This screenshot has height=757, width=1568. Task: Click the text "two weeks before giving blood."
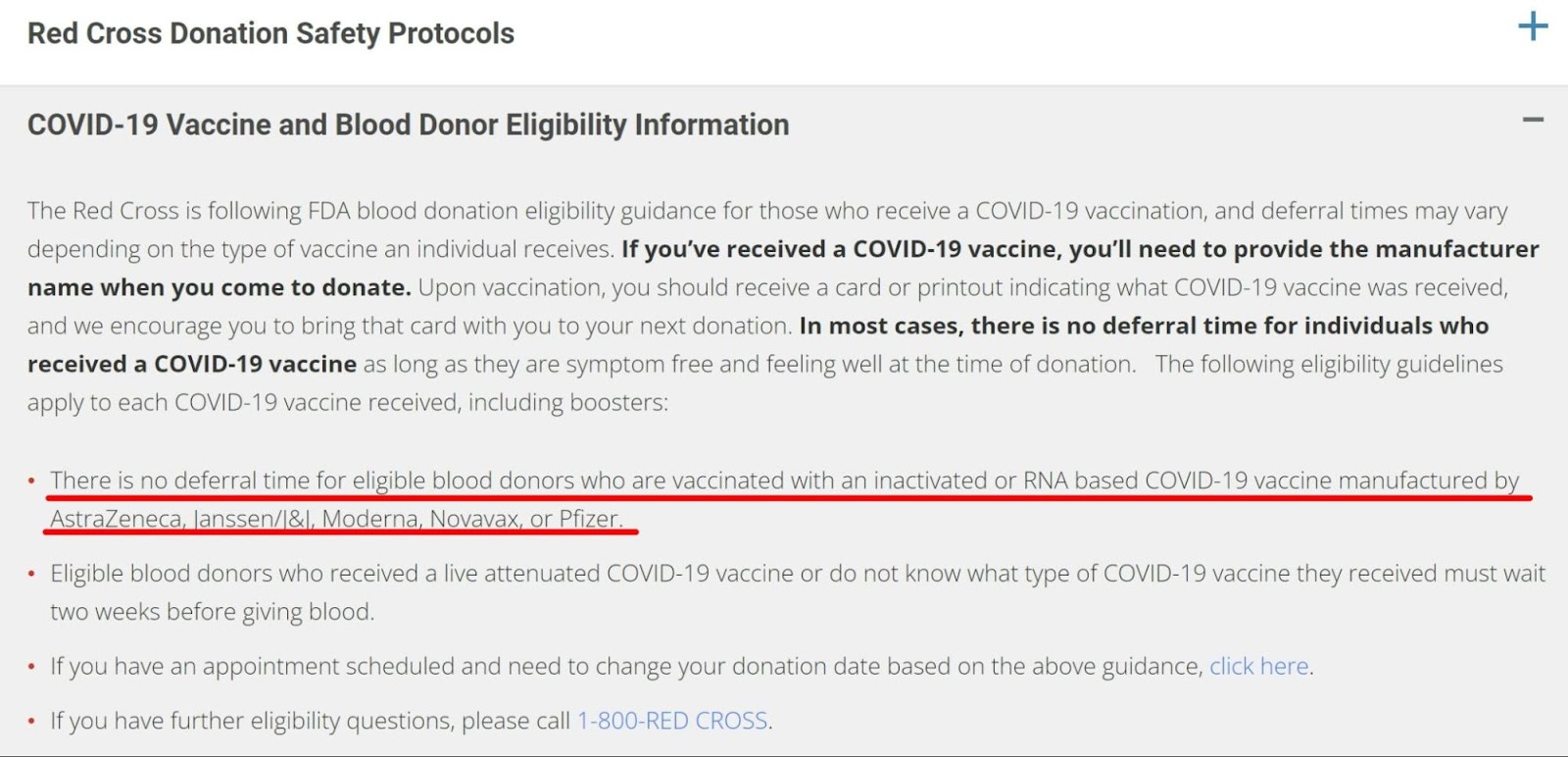click(x=213, y=612)
